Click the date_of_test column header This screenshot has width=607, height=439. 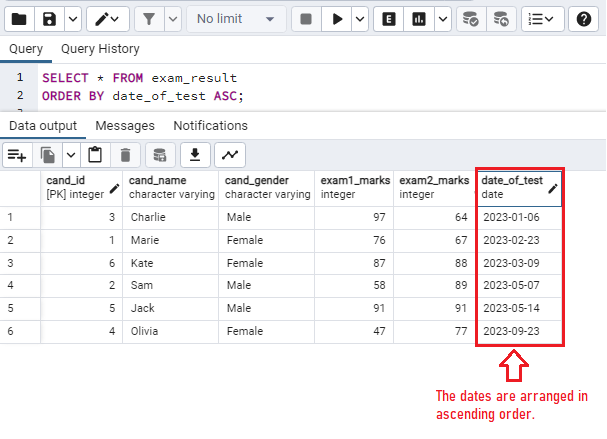(519, 187)
